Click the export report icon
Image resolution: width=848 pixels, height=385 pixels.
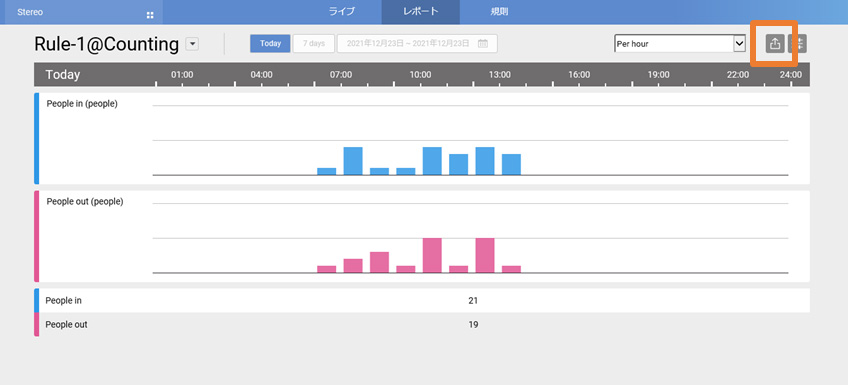pyautogui.click(x=774, y=44)
